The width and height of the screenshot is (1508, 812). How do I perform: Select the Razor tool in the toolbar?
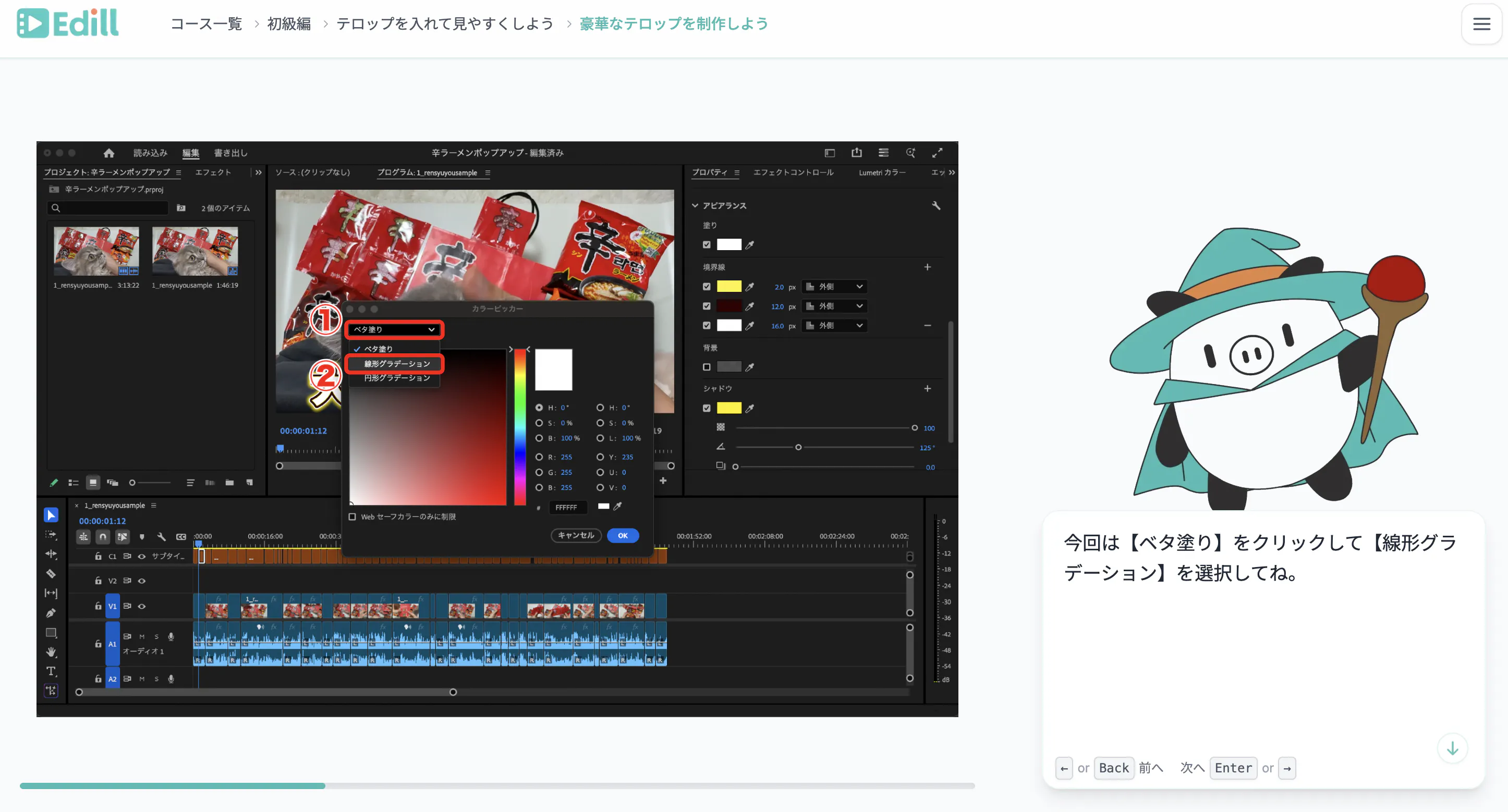coord(51,573)
